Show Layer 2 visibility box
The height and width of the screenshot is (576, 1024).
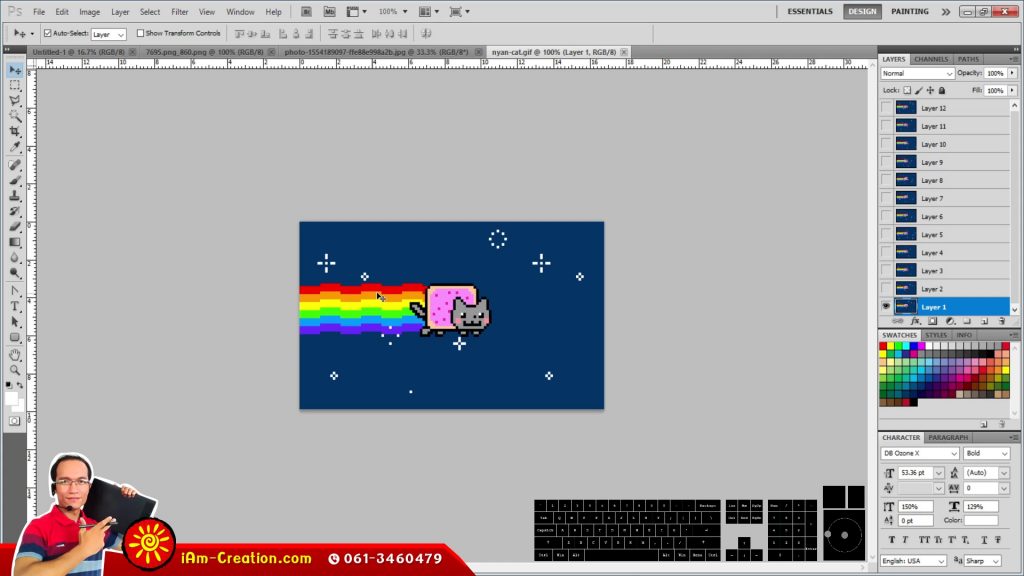click(886, 289)
